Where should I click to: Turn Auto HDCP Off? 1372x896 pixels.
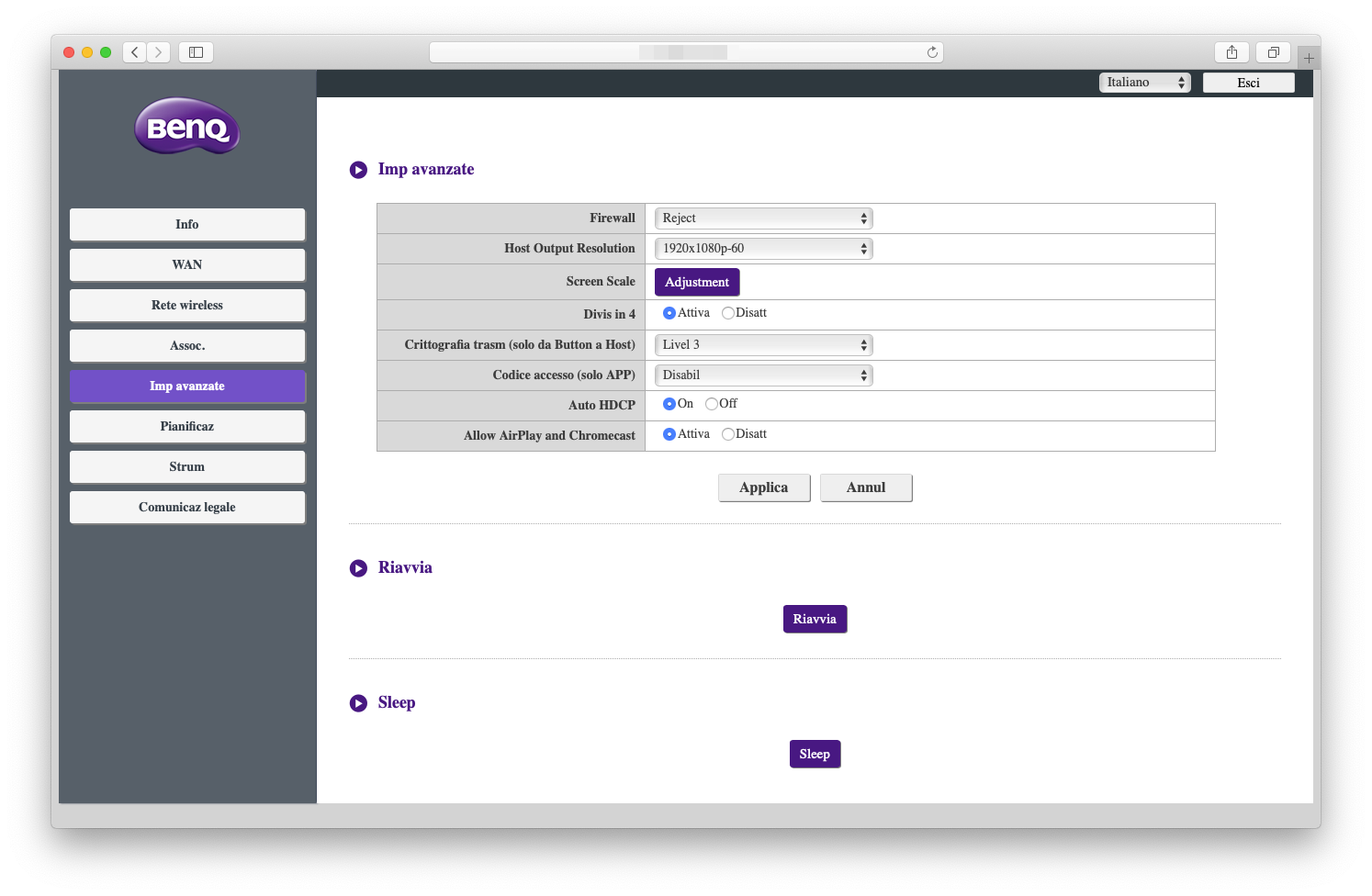tap(711, 403)
